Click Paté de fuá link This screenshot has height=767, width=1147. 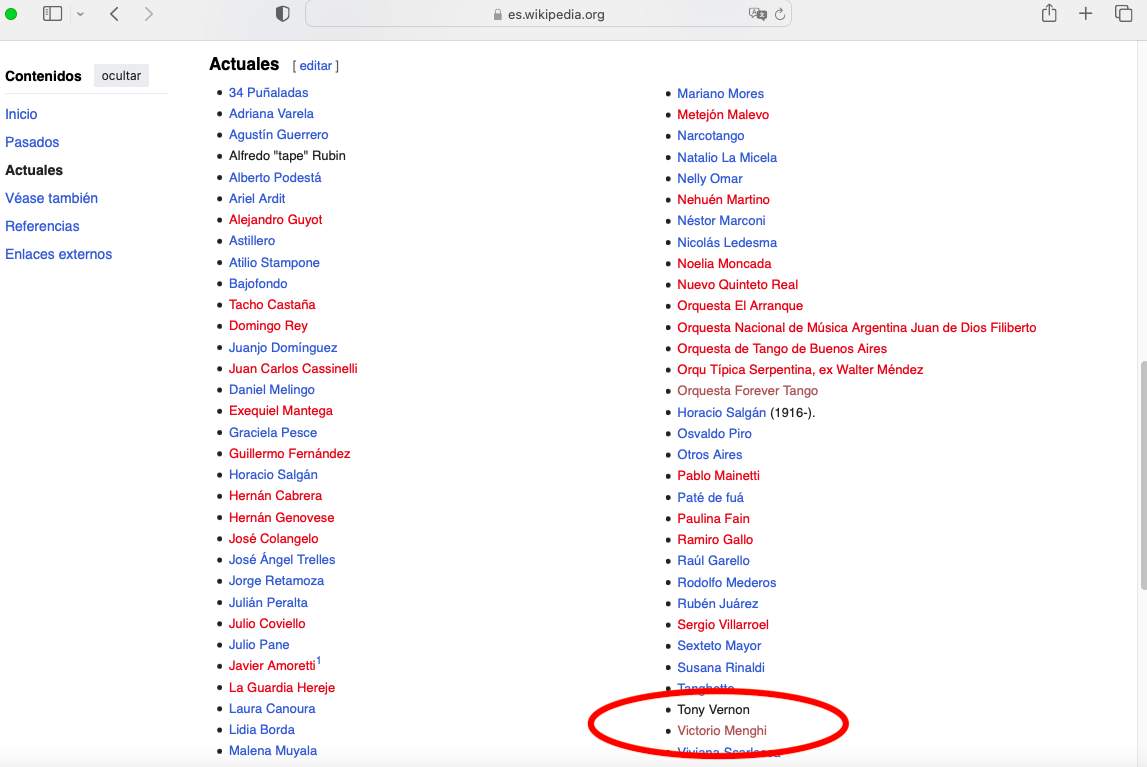(x=710, y=498)
